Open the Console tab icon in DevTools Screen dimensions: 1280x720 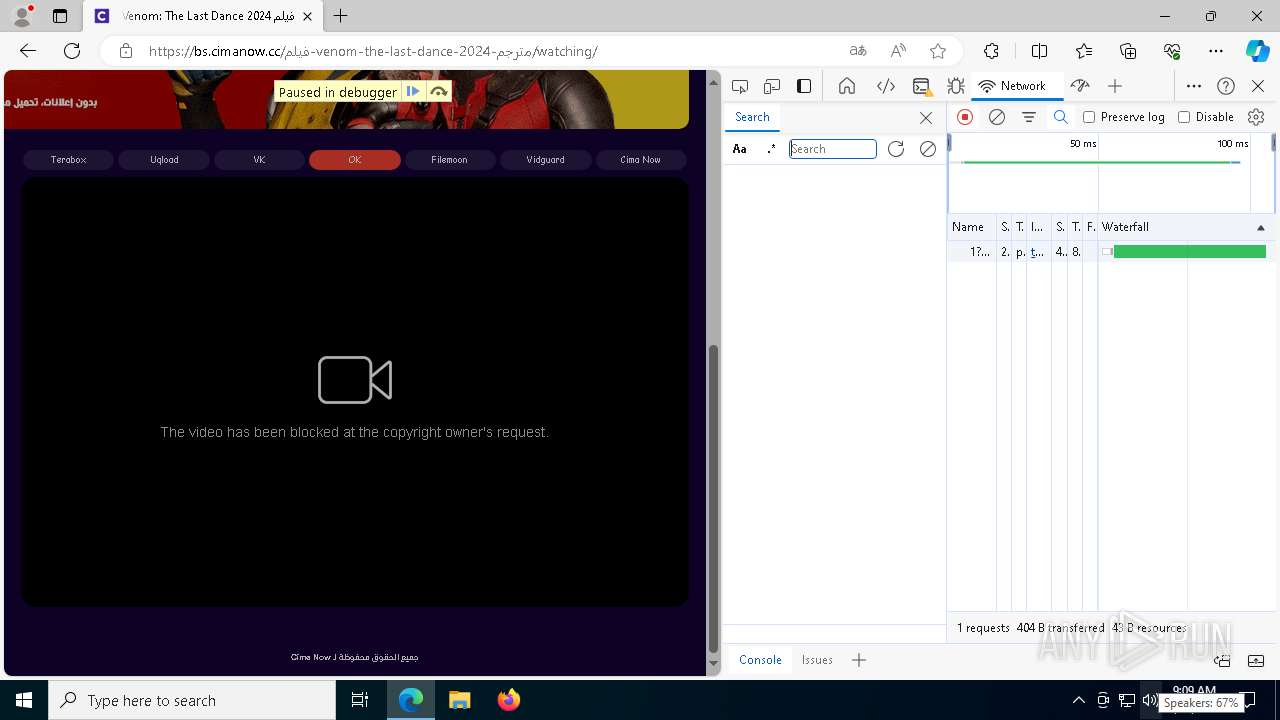pos(922,86)
